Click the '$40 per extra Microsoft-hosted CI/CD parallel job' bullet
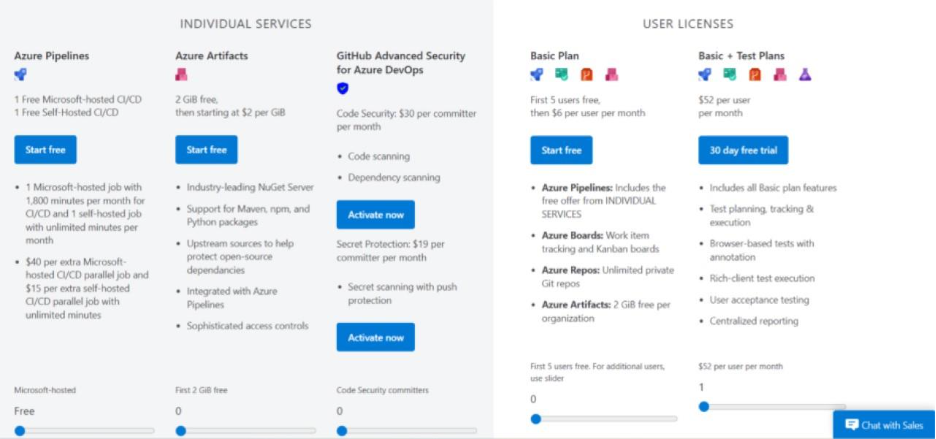936x439 pixels. point(87,288)
